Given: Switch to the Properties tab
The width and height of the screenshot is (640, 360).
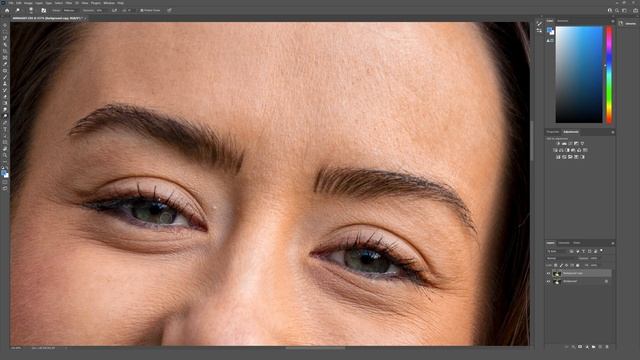Looking at the screenshot, I should click(x=553, y=132).
